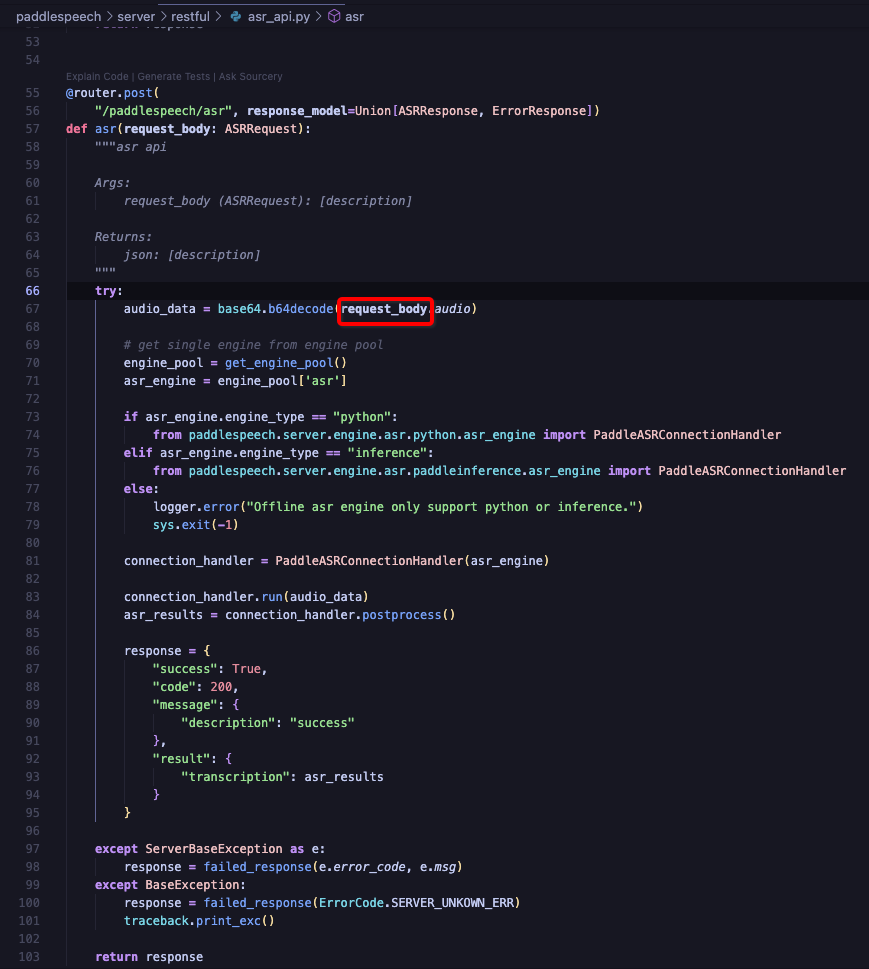The width and height of the screenshot is (869, 969).
Task: Click the highlighted request_body token
Action: (x=385, y=310)
